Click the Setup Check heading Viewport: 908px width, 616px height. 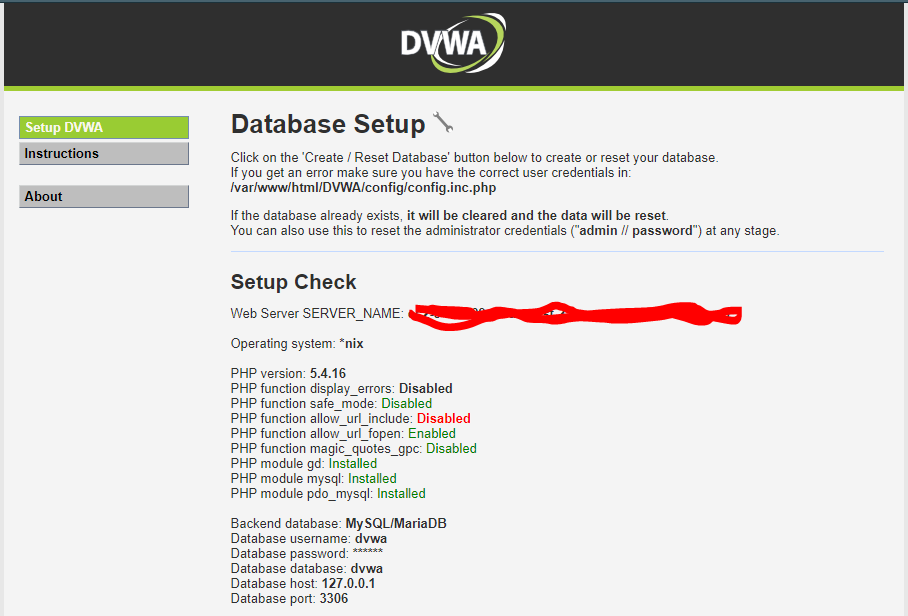[x=293, y=282]
